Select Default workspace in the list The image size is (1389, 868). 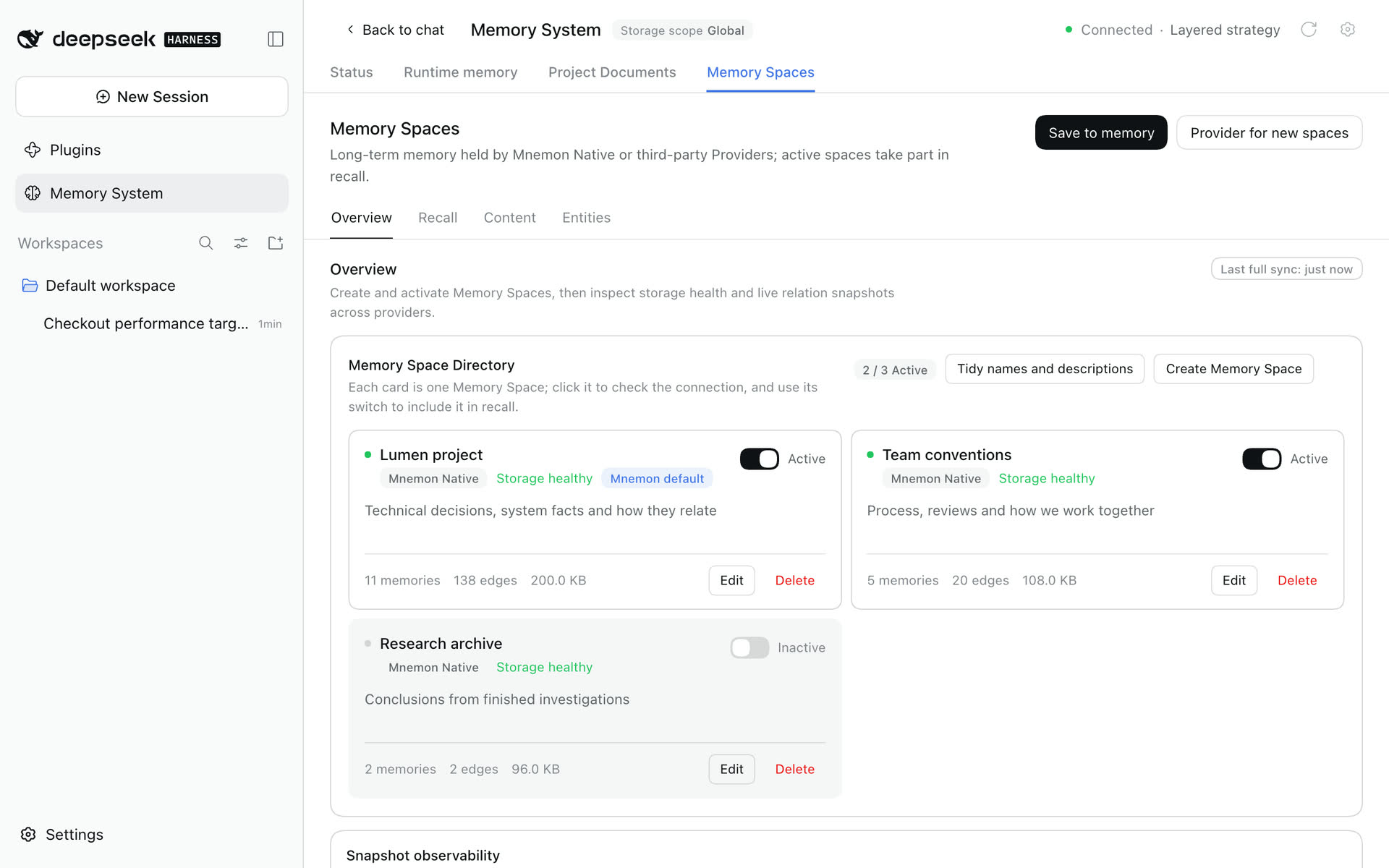[x=152, y=286]
